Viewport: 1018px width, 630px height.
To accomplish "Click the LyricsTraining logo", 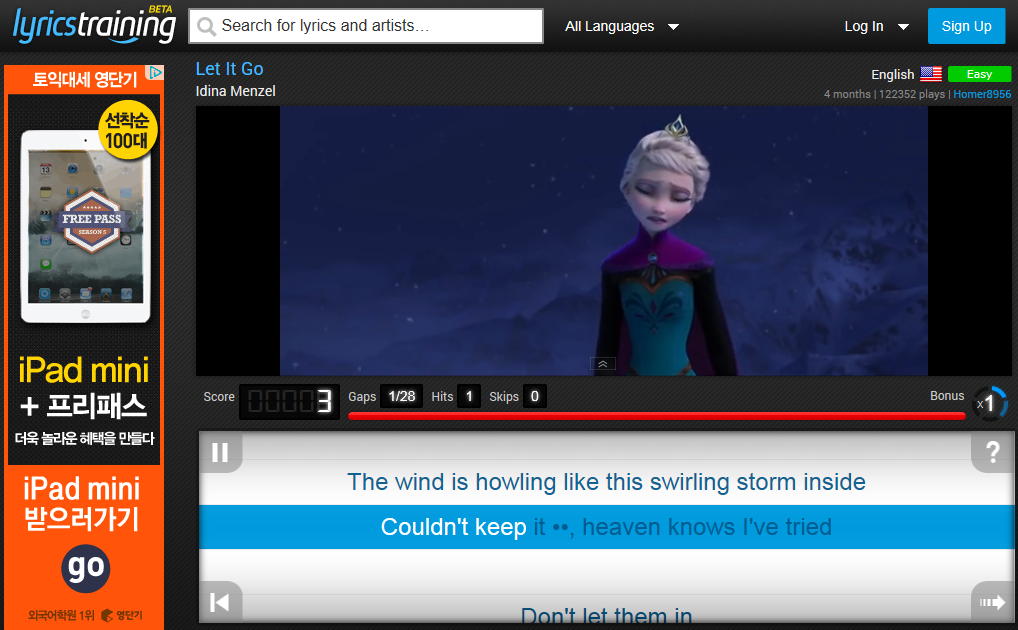I will pyautogui.click(x=94, y=25).
